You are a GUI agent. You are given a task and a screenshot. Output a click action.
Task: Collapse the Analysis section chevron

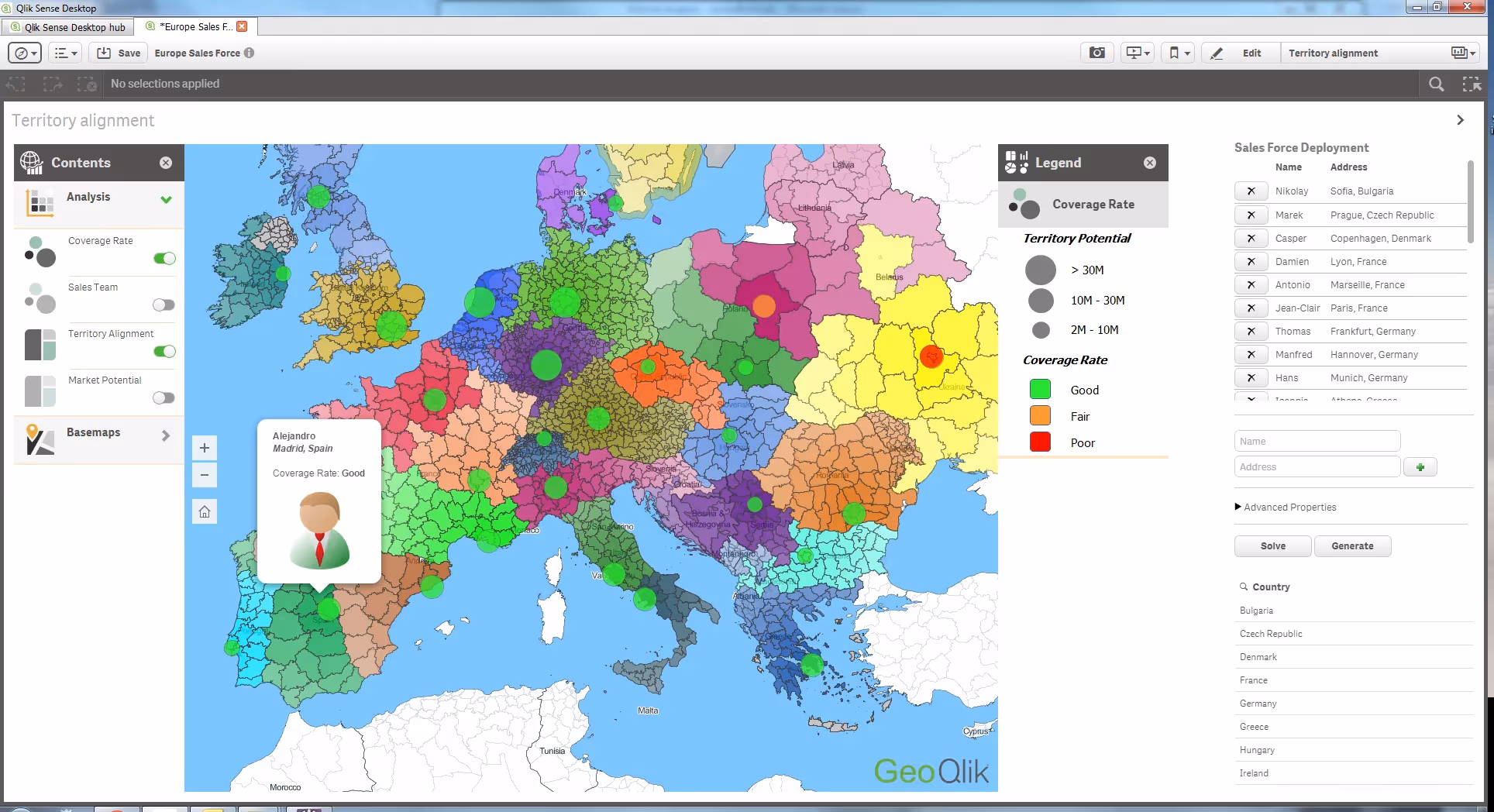[166, 199]
